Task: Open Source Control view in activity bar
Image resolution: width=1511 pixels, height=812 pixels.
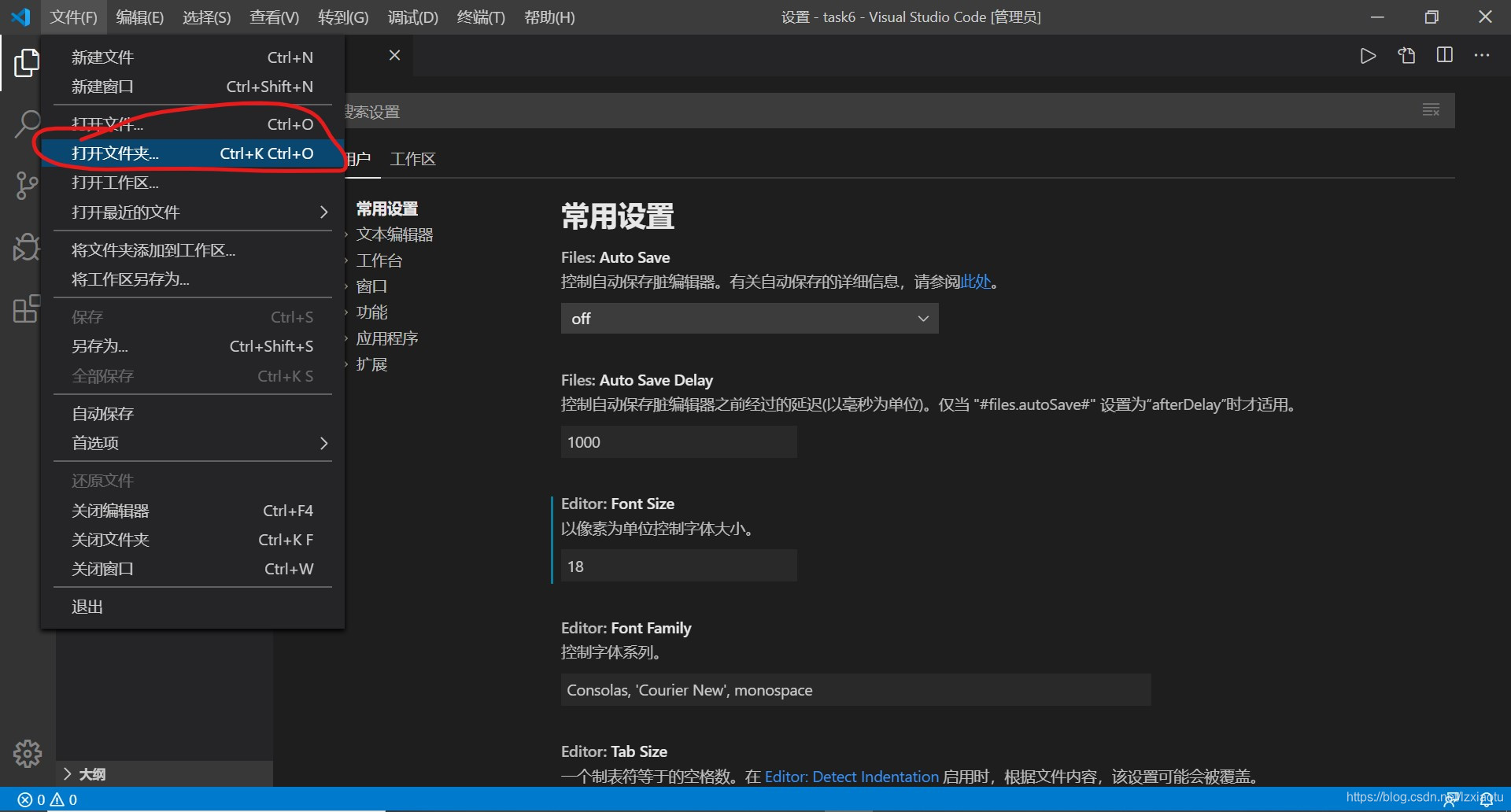Action: tap(27, 186)
